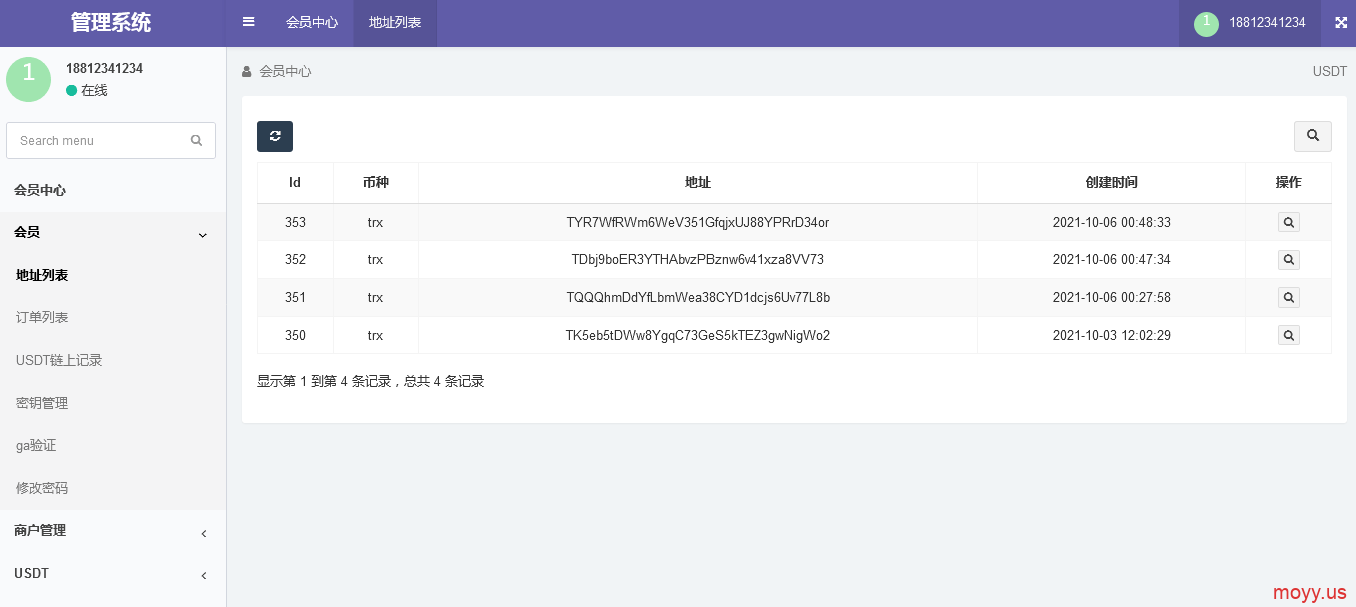This screenshot has height=607, width=1356.
Task: Open 订单列表 in the sidebar
Action: 42,317
